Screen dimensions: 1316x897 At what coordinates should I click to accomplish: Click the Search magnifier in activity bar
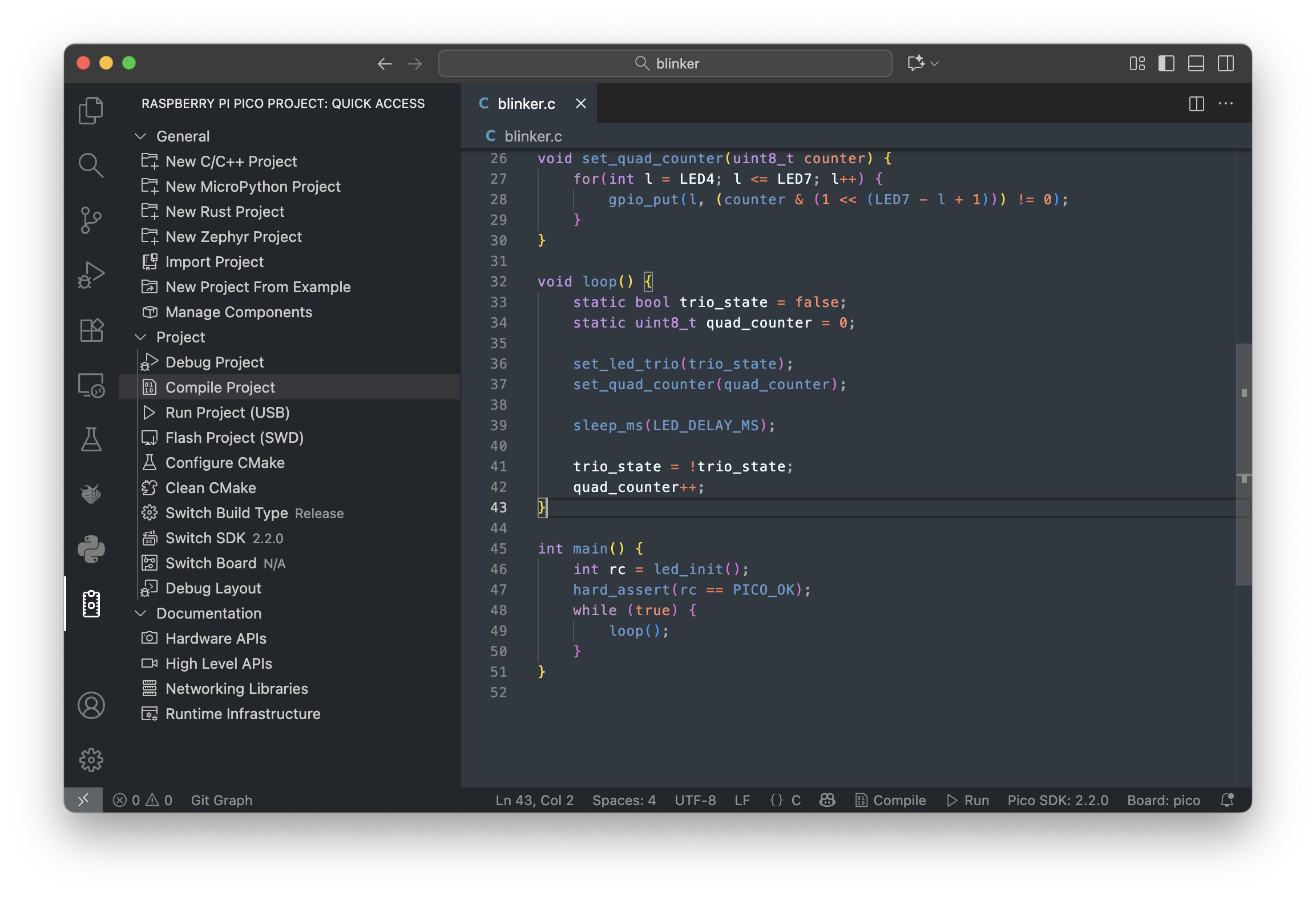click(91, 165)
